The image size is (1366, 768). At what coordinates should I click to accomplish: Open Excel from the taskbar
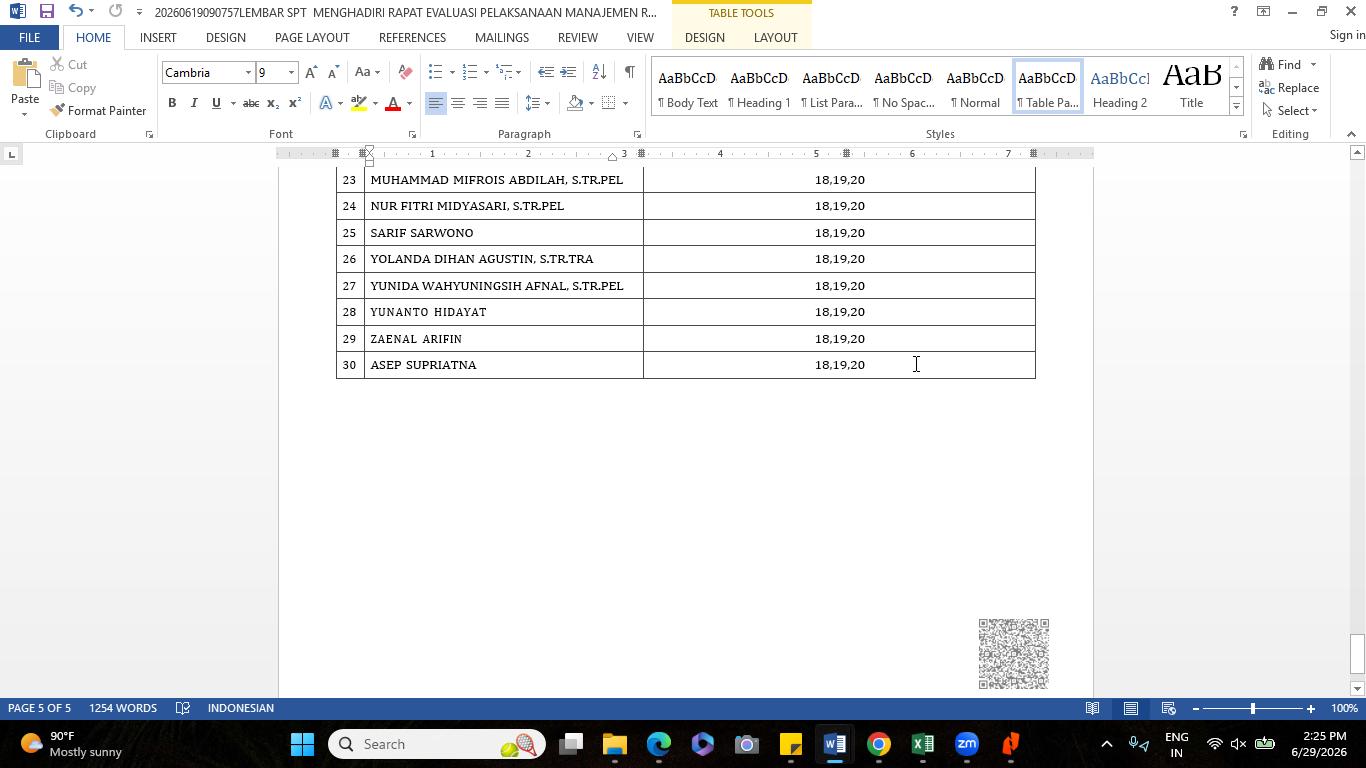[922, 744]
